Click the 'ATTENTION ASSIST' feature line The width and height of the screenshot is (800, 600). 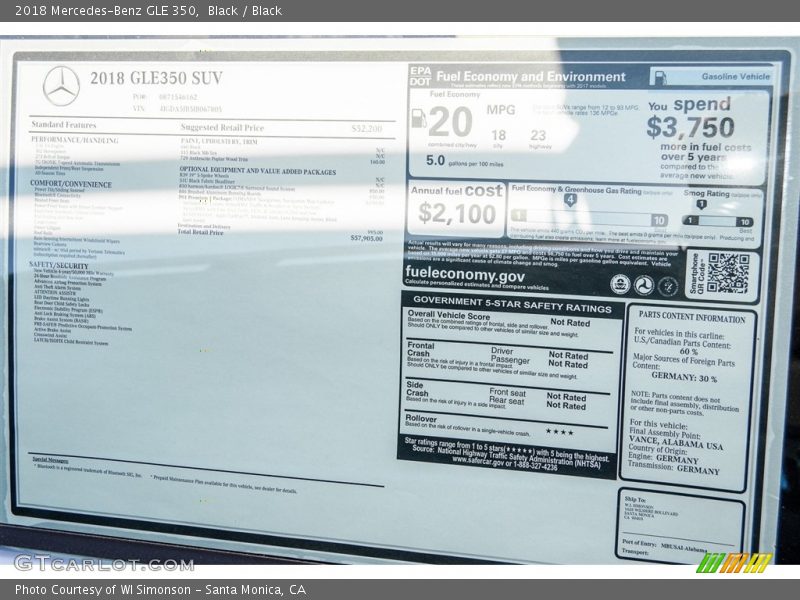[54, 293]
